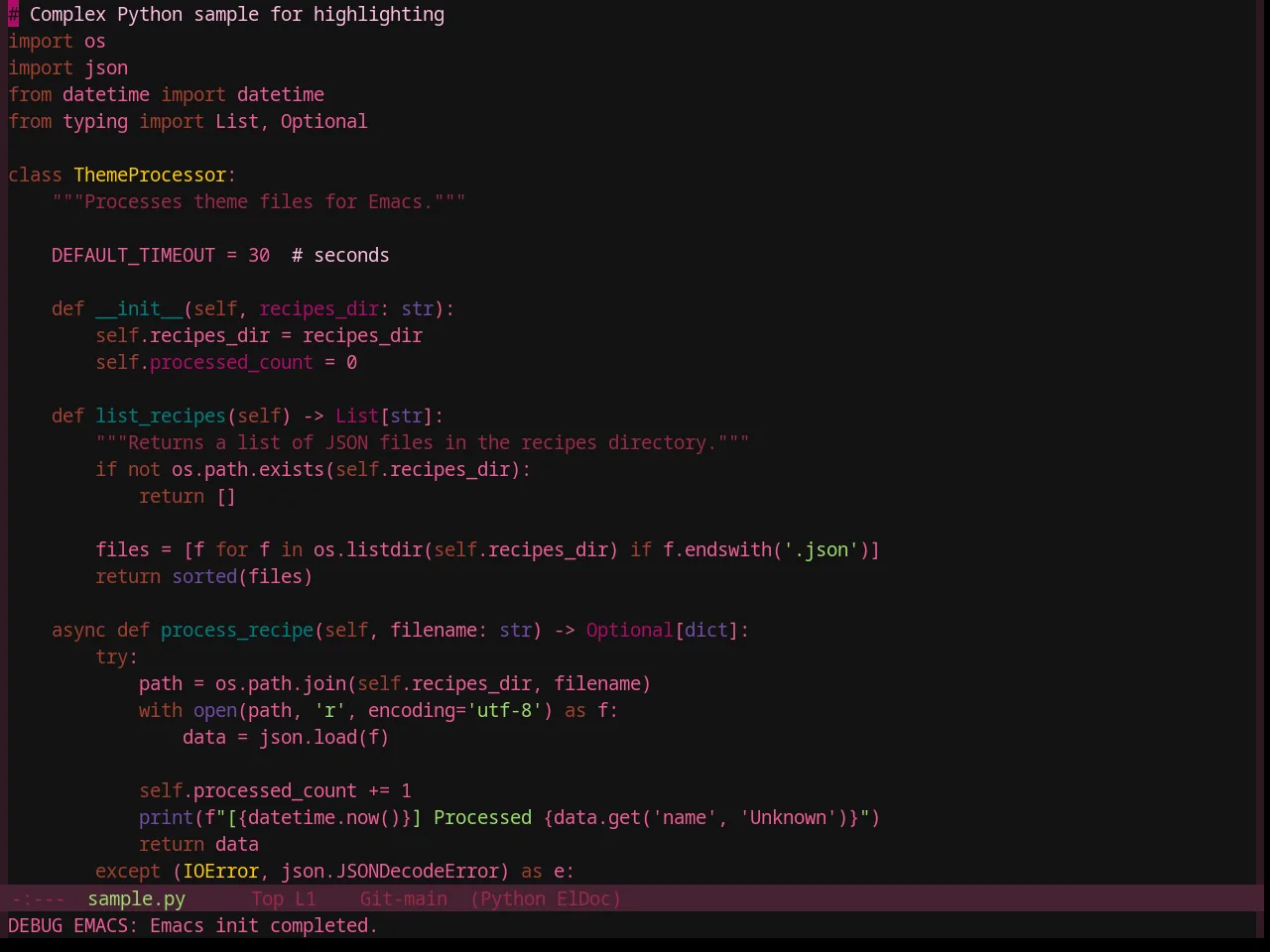1270x952 pixels.
Task: Click the ElDoc minor mode indicator
Action: 584,898
